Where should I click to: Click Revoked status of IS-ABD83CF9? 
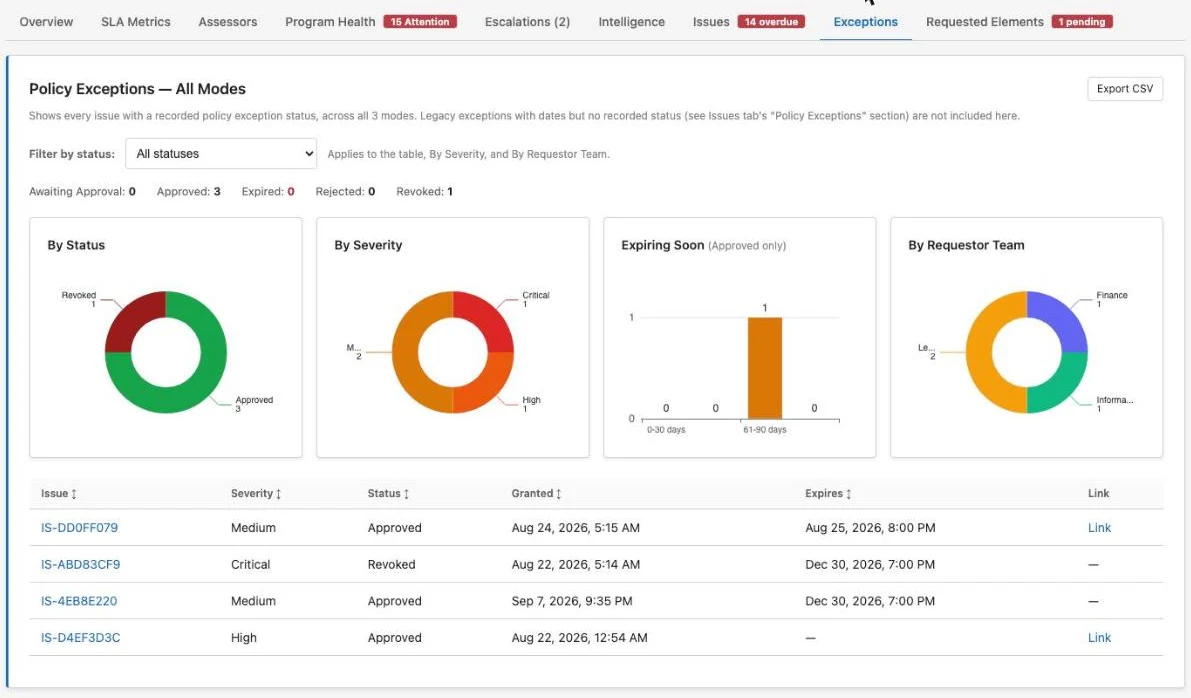[x=391, y=564]
